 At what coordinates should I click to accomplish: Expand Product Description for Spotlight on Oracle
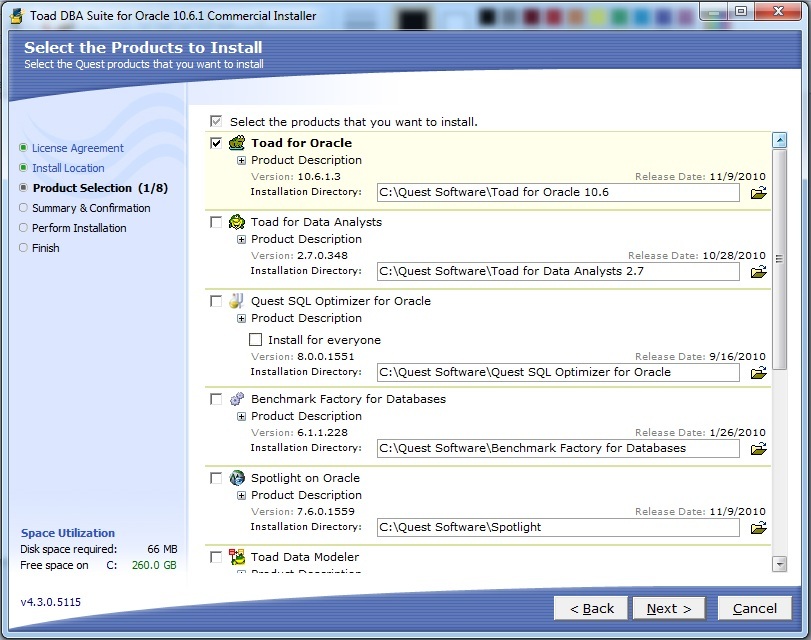pos(241,496)
